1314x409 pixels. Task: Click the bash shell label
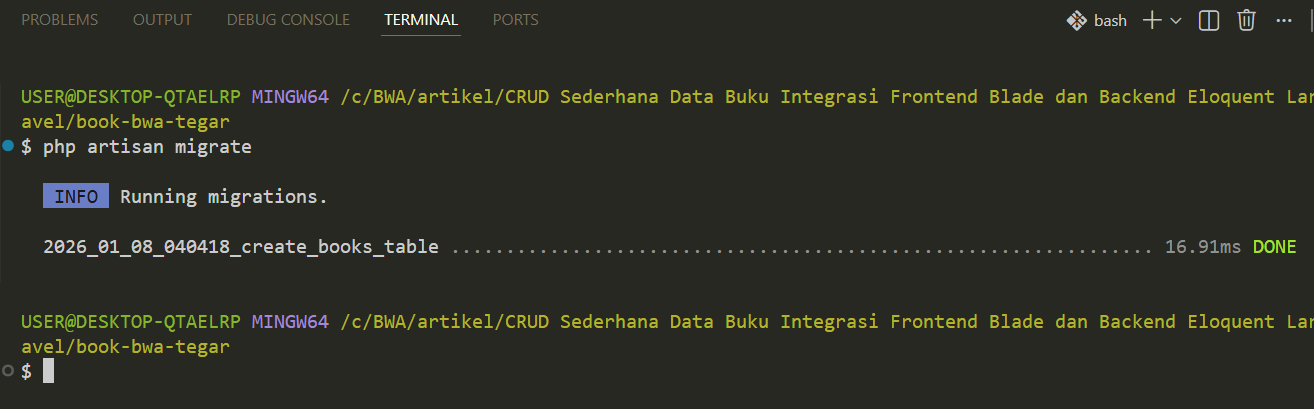coord(1110,20)
